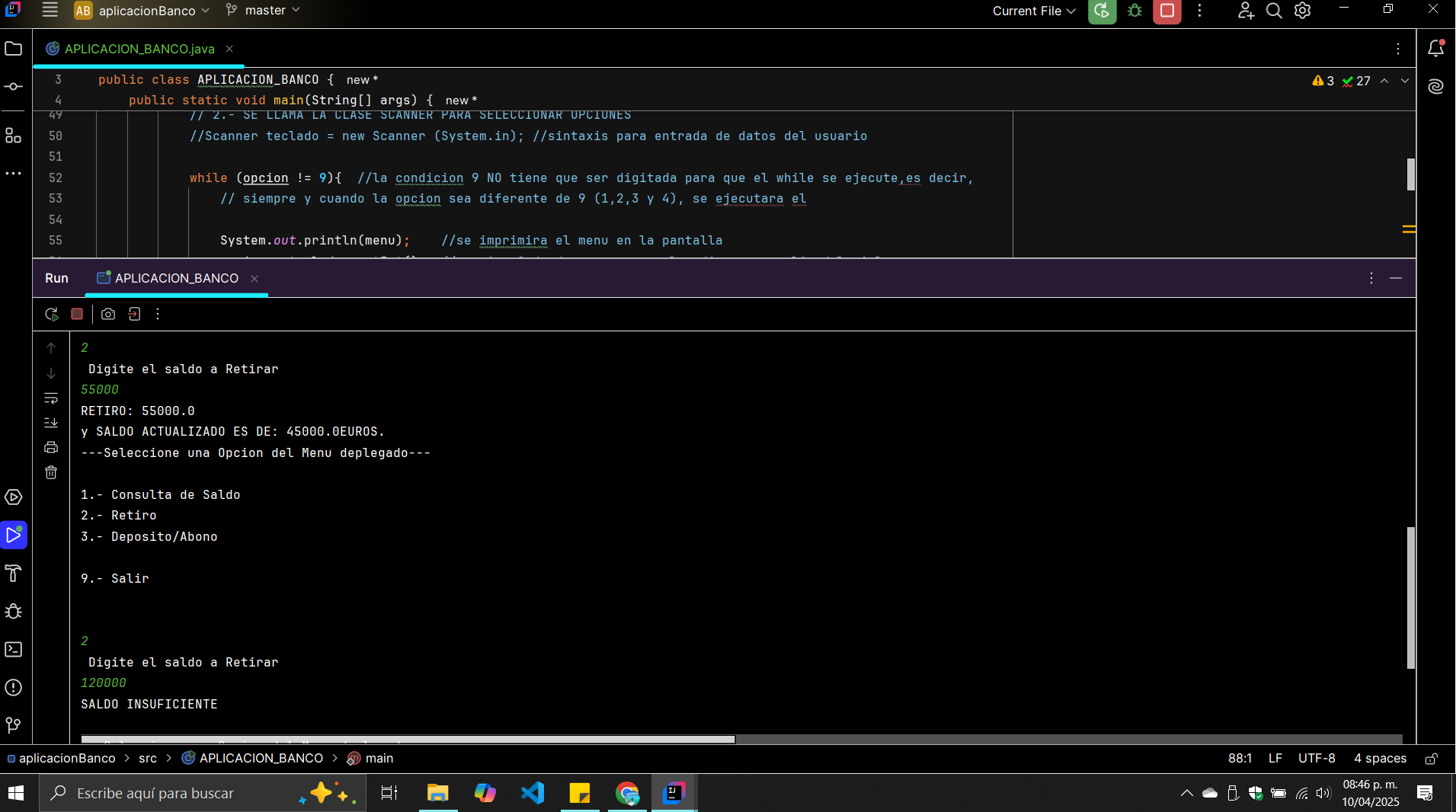Open the Debug tool window in sidebar
This screenshot has width=1456, height=812.
coord(14,612)
